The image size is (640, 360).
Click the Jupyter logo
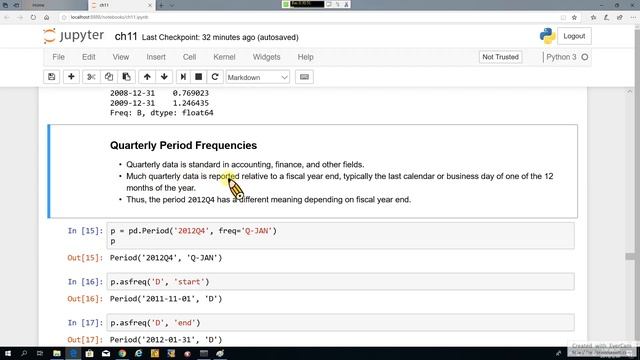click(73, 36)
